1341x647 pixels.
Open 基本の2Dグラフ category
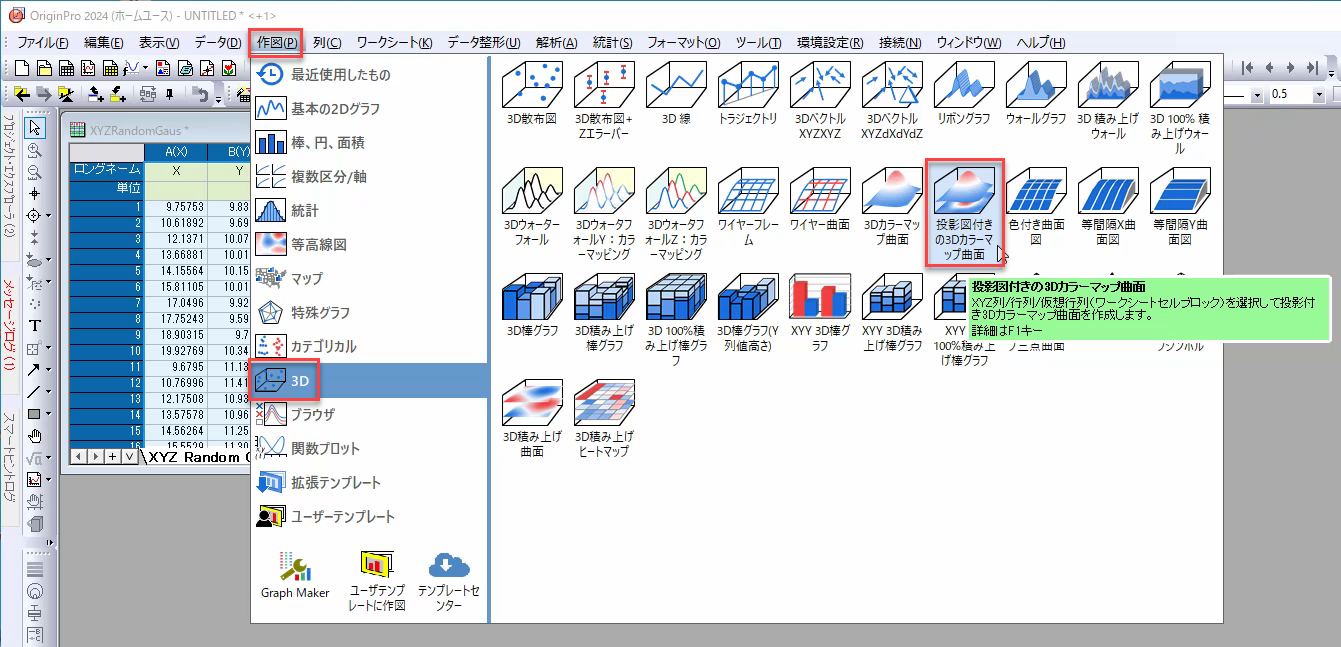point(369,108)
